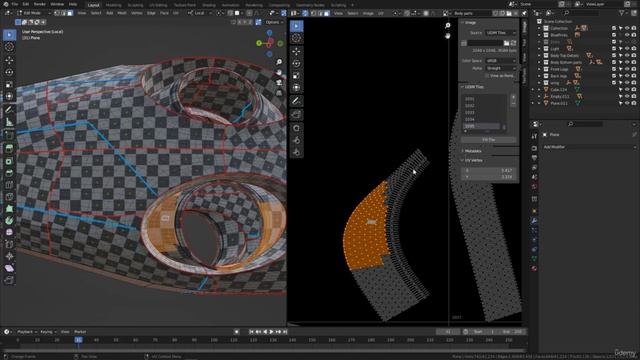Select the Shear tool

9,268
